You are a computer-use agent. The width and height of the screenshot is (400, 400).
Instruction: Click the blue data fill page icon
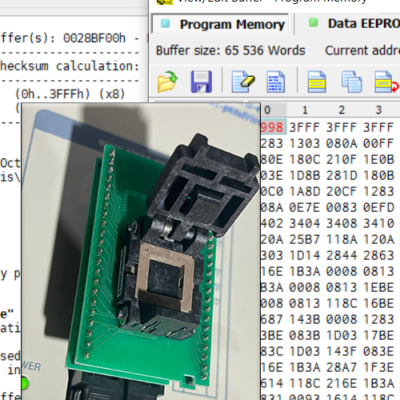[x=275, y=81]
